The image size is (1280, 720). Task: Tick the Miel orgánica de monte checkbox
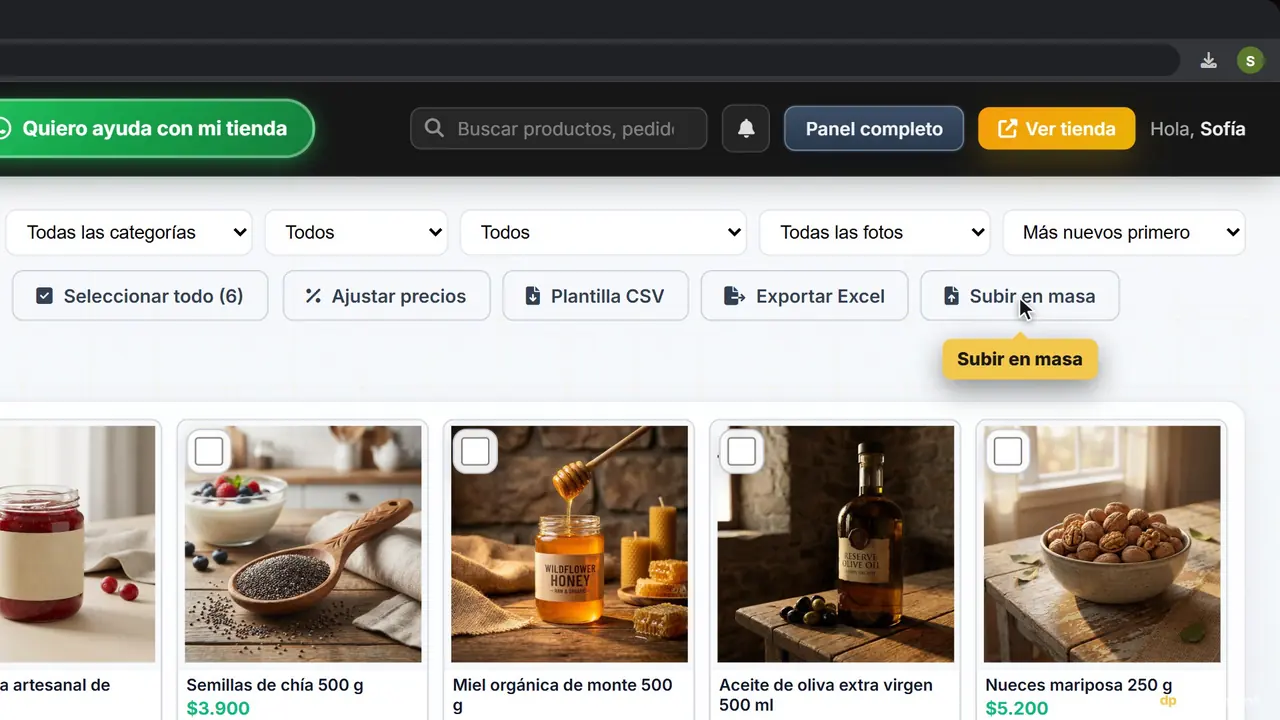[x=475, y=452]
